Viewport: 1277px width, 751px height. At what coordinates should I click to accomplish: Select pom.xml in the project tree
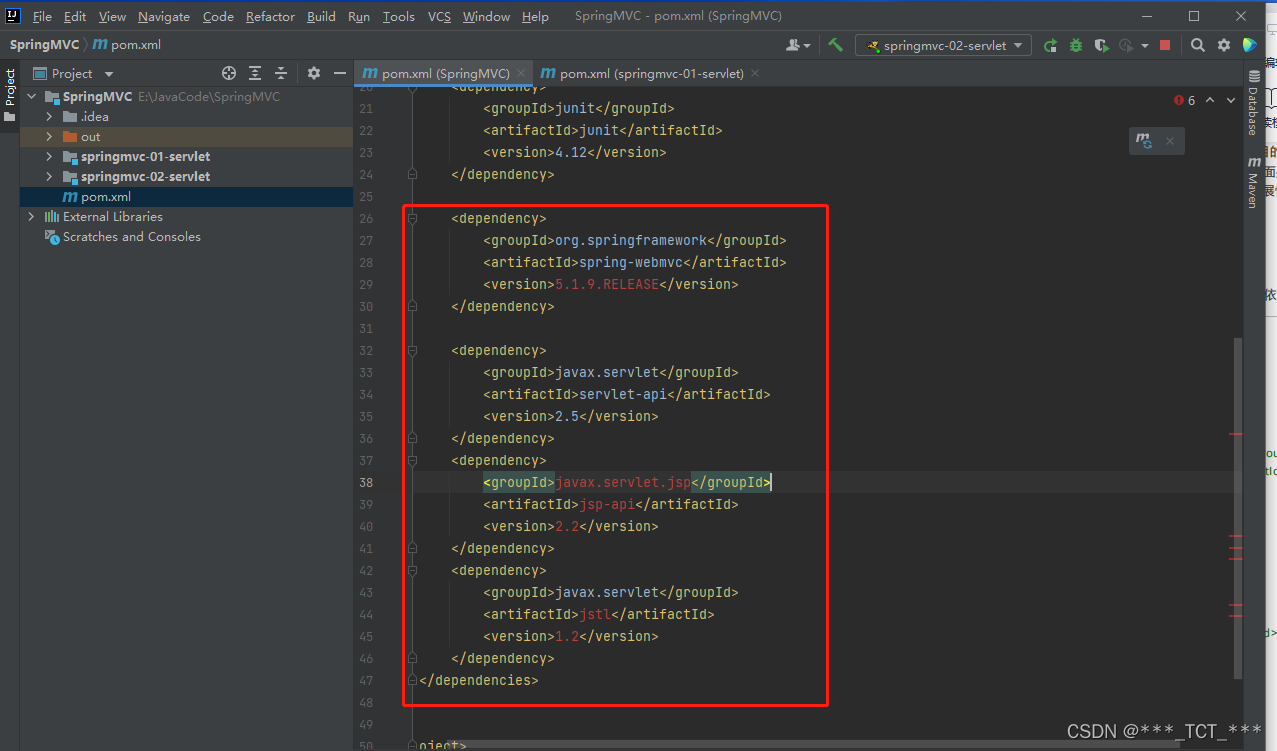pos(186,197)
